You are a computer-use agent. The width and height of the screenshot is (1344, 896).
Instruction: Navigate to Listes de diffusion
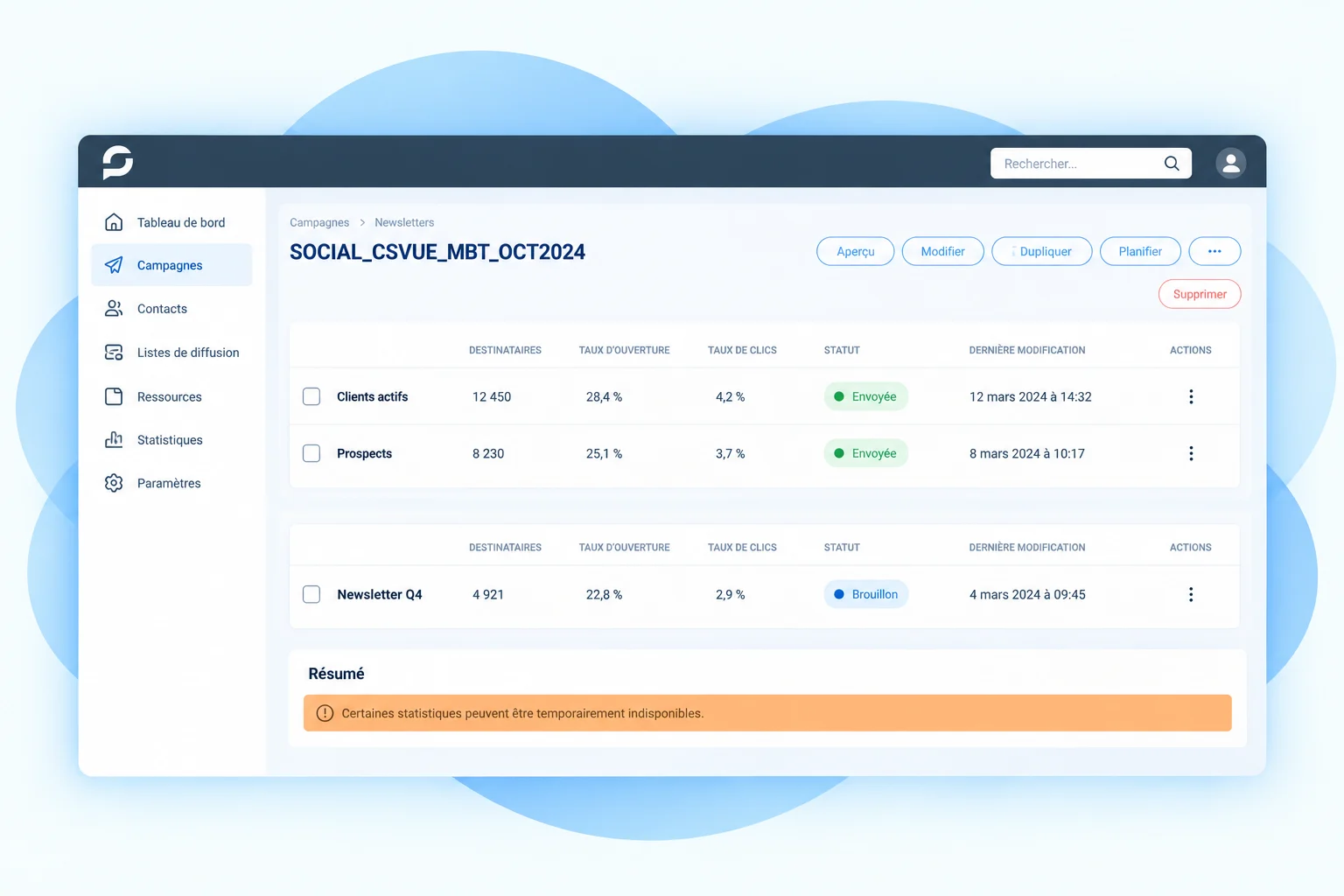pyautogui.click(x=171, y=353)
